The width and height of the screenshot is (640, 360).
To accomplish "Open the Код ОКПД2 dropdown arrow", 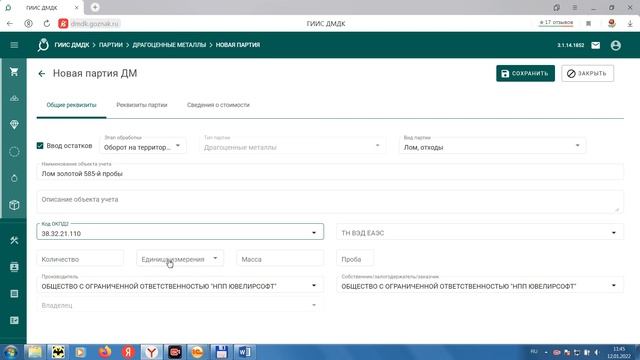I will (314, 233).
